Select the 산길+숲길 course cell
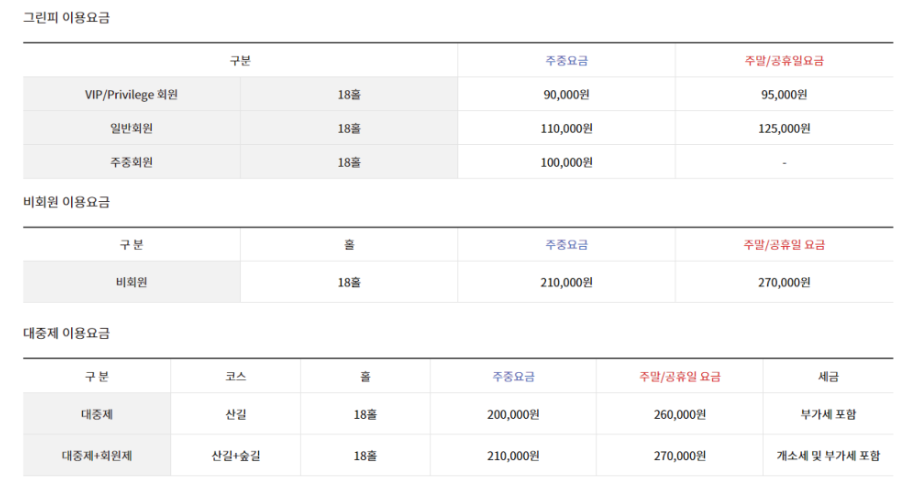 pos(236,455)
